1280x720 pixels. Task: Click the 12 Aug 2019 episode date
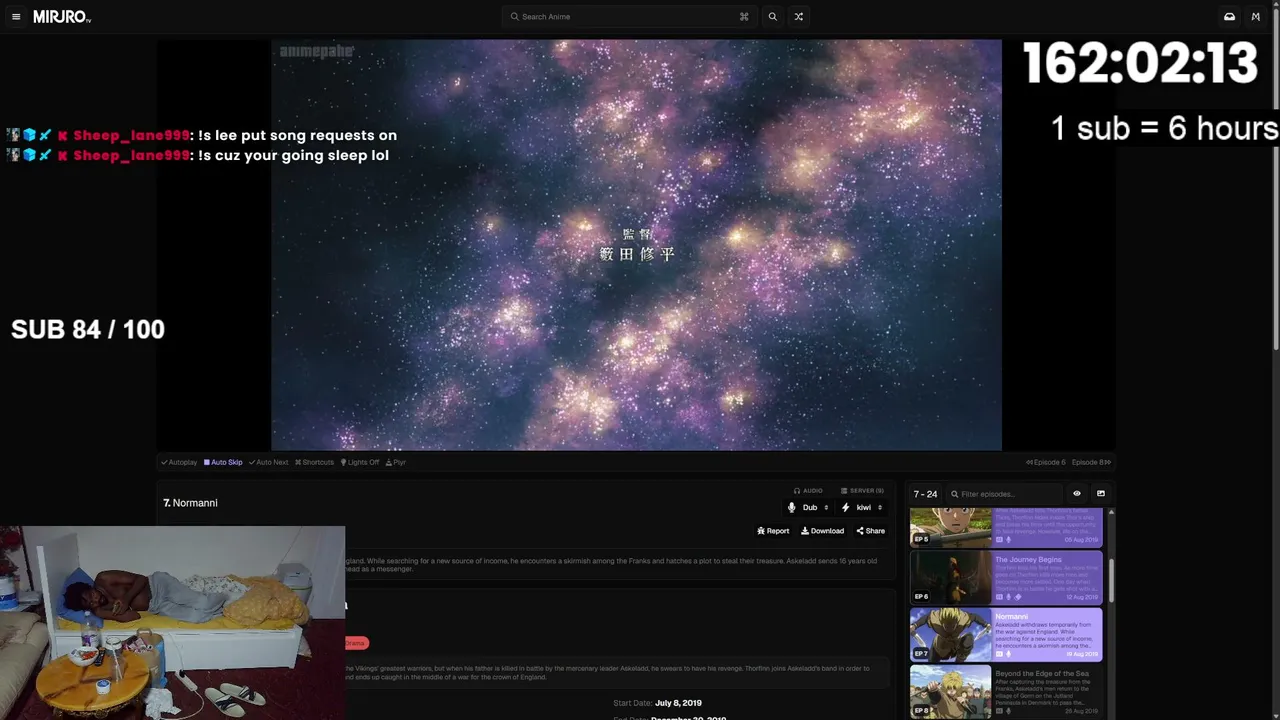click(1082, 597)
